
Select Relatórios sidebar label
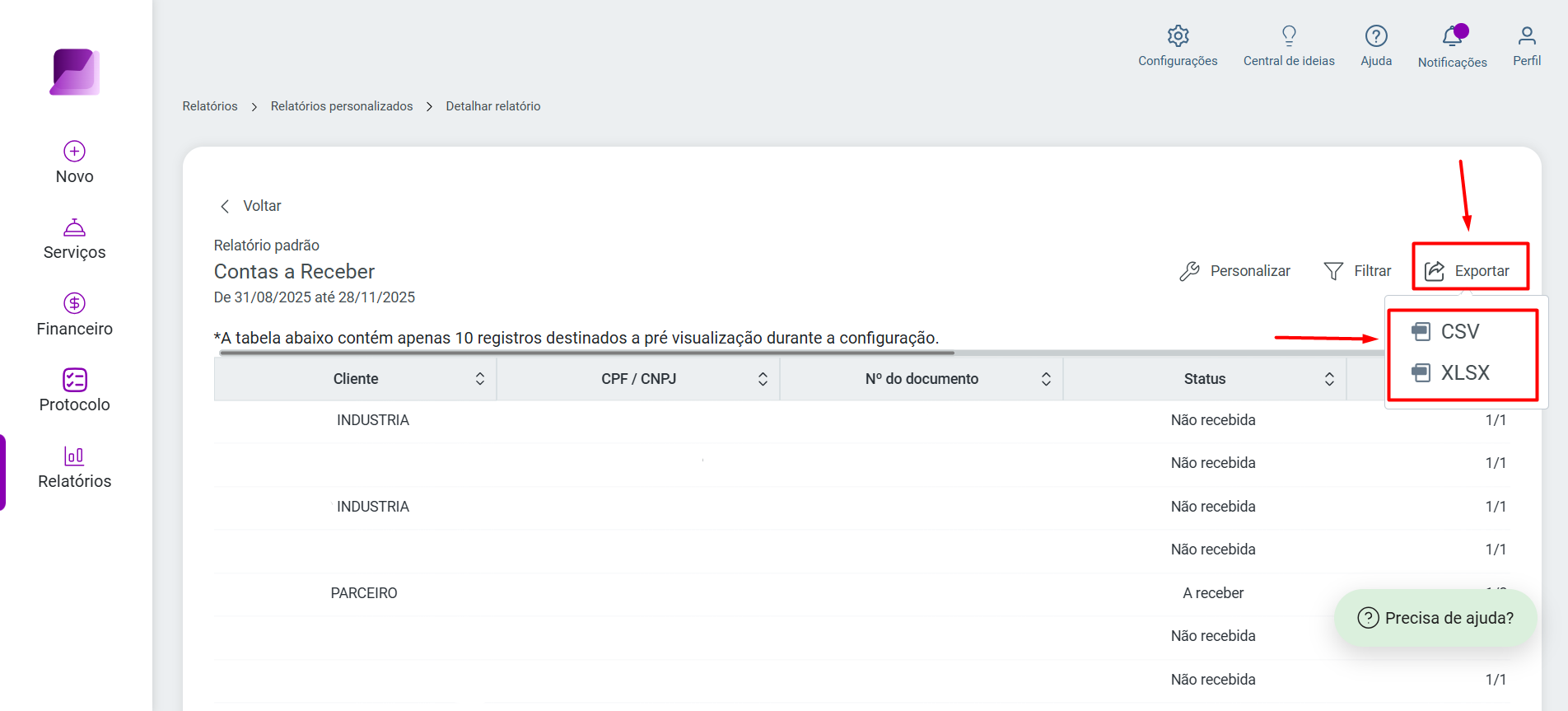pos(75,481)
